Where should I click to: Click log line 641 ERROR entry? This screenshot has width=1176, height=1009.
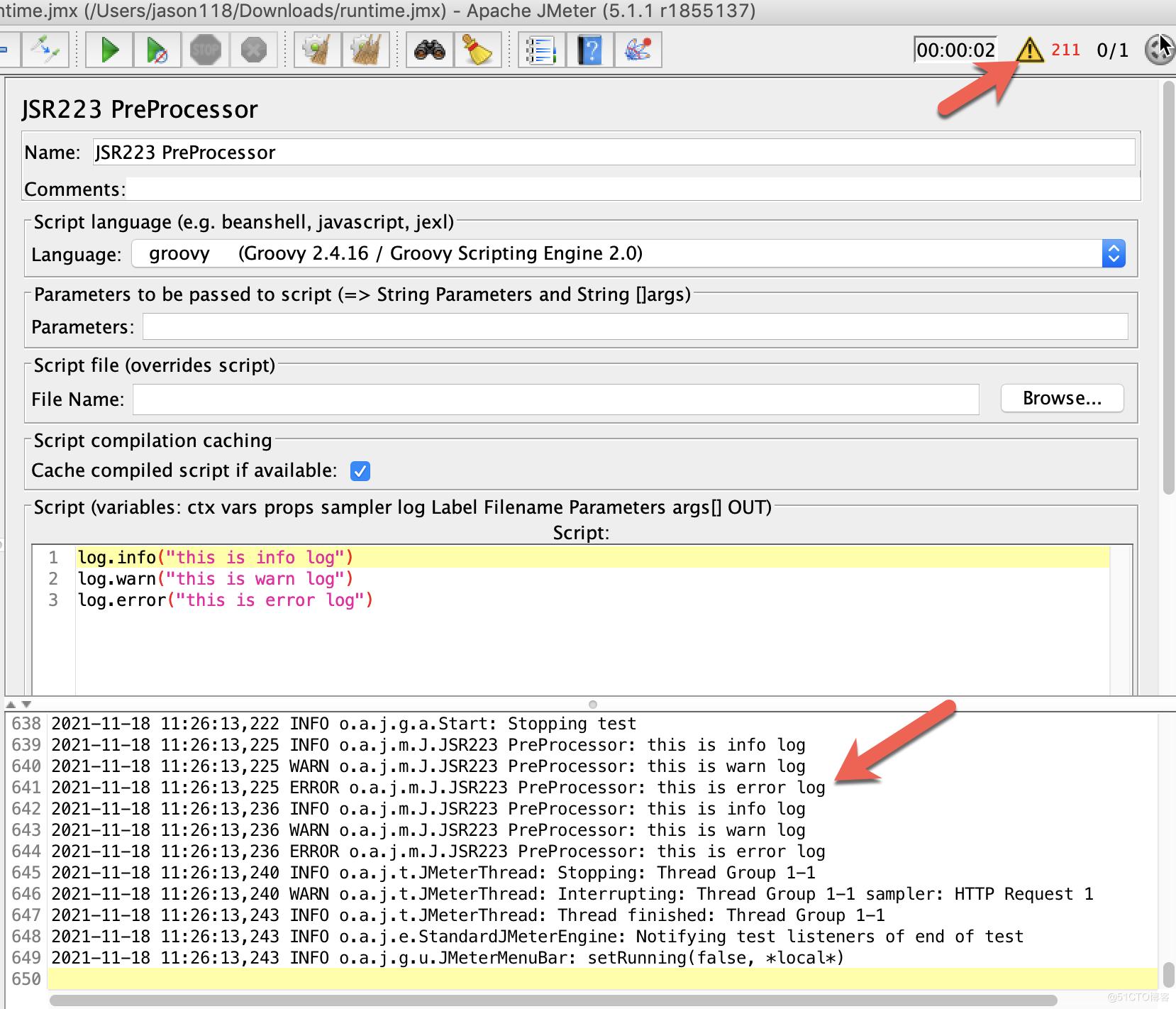(x=438, y=788)
